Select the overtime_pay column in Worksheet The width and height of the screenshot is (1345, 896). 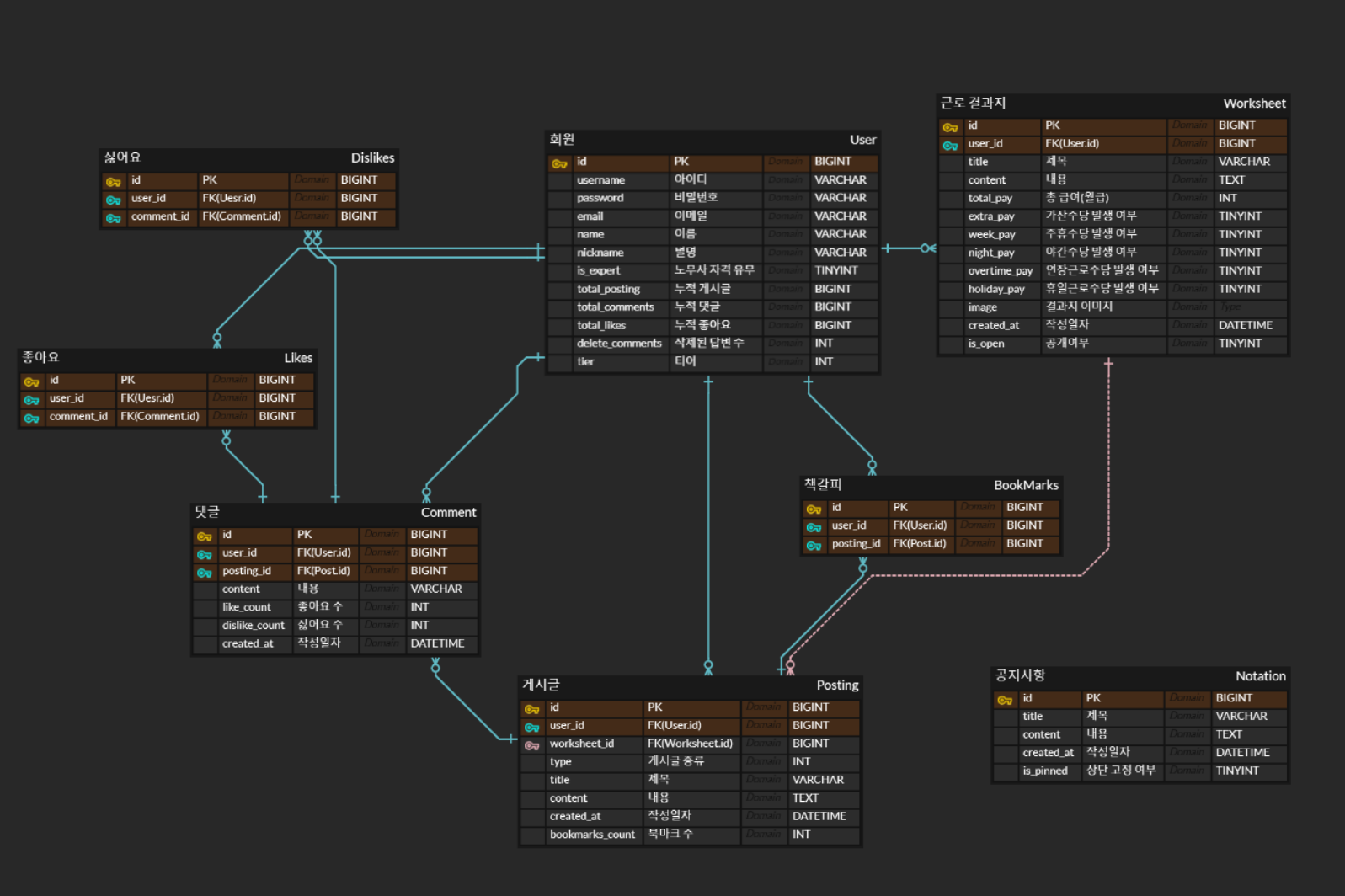click(x=1113, y=270)
